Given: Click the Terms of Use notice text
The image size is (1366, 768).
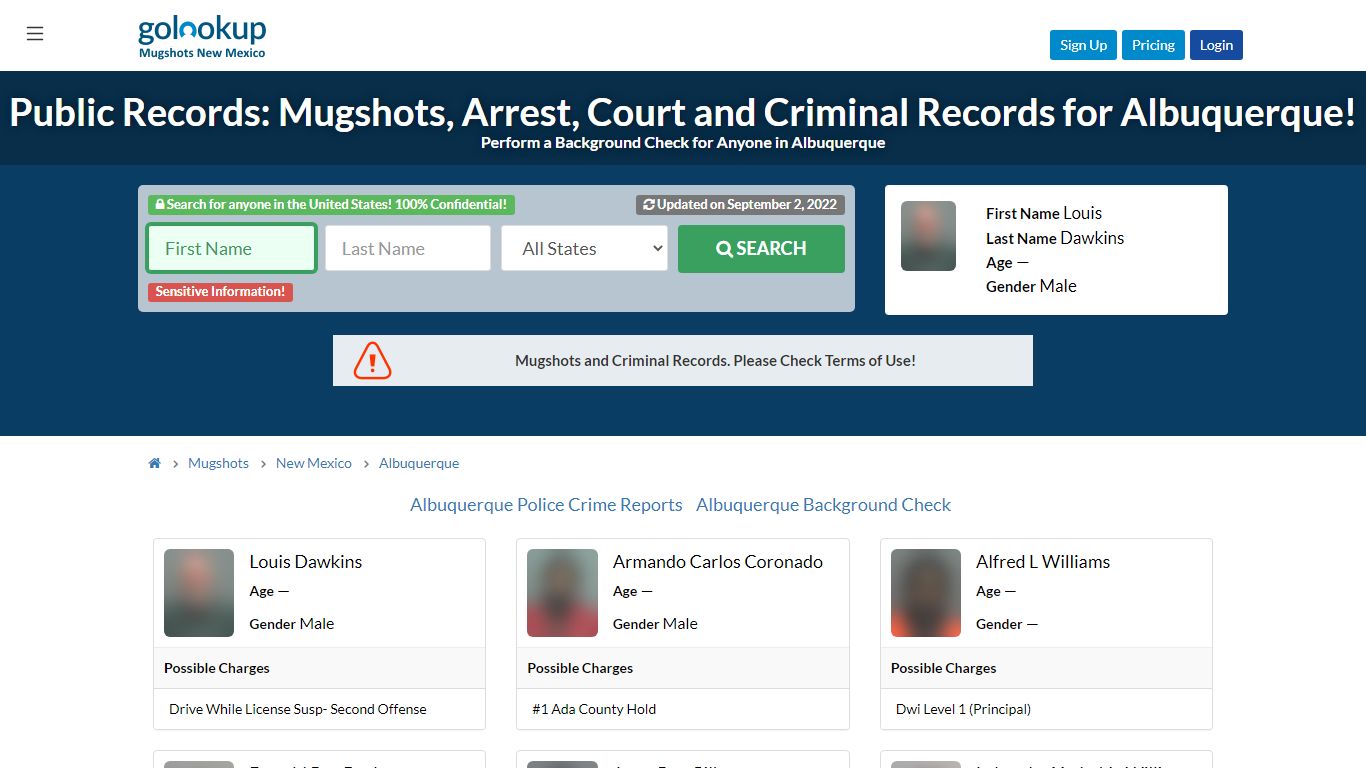Looking at the screenshot, I should pyautogui.click(x=715, y=361).
